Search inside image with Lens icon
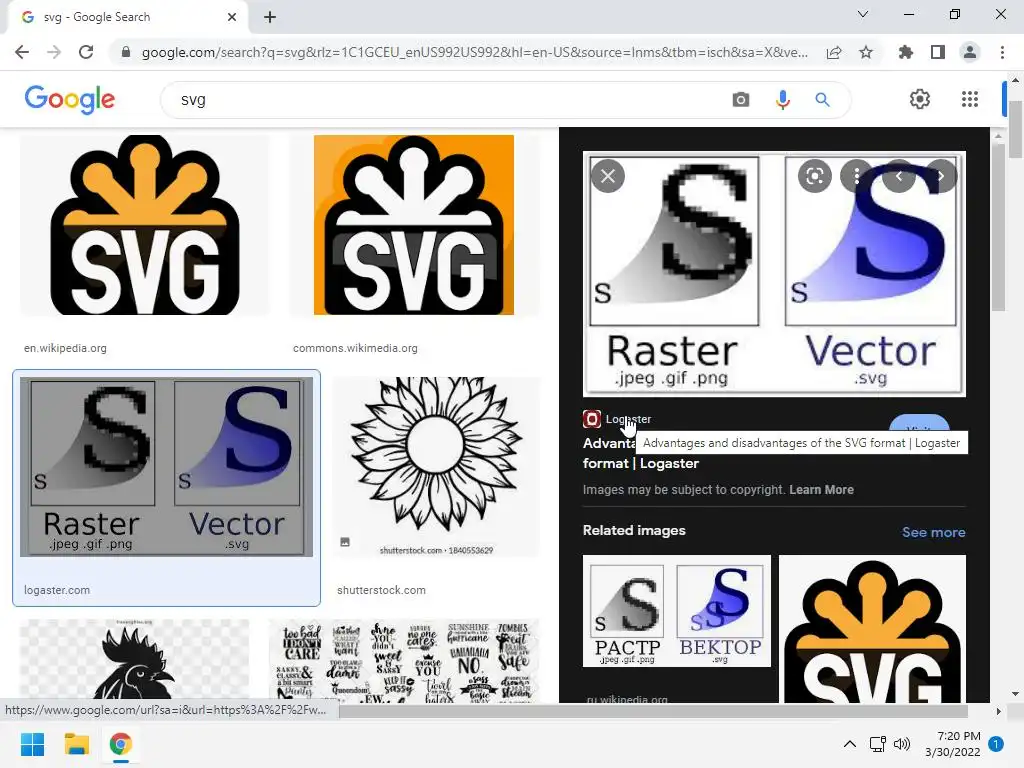The height and width of the screenshot is (768, 1024). [814, 176]
